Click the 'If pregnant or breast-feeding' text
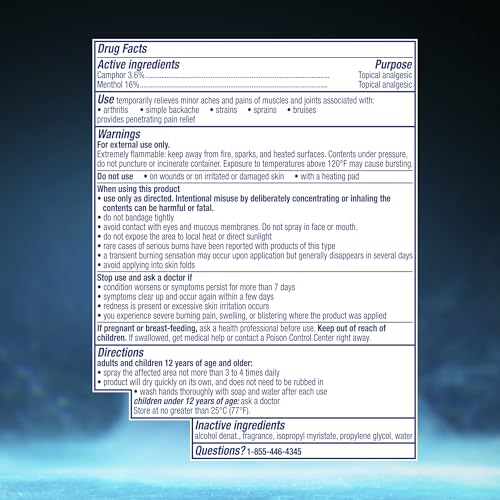 click(x=147, y=328)
